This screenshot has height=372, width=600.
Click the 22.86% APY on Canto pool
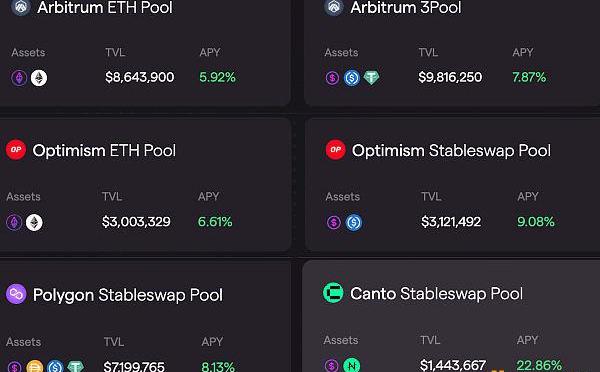click(539, 365)
